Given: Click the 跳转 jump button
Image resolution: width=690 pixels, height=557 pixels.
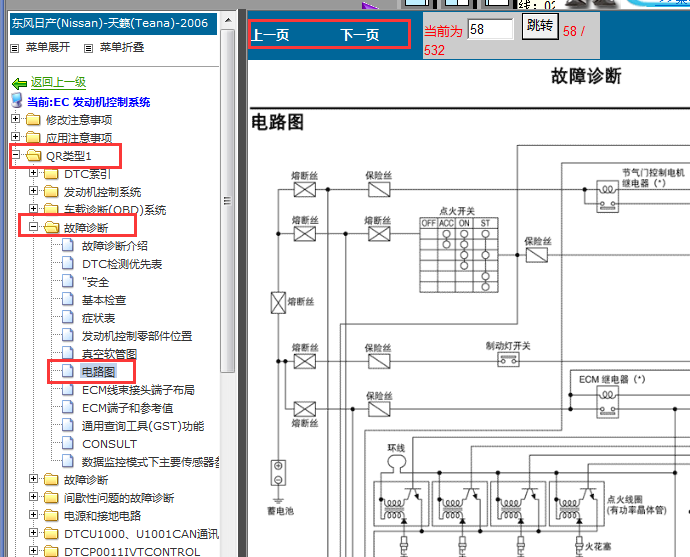Looking at the screenshot, I should pos(540,26).
